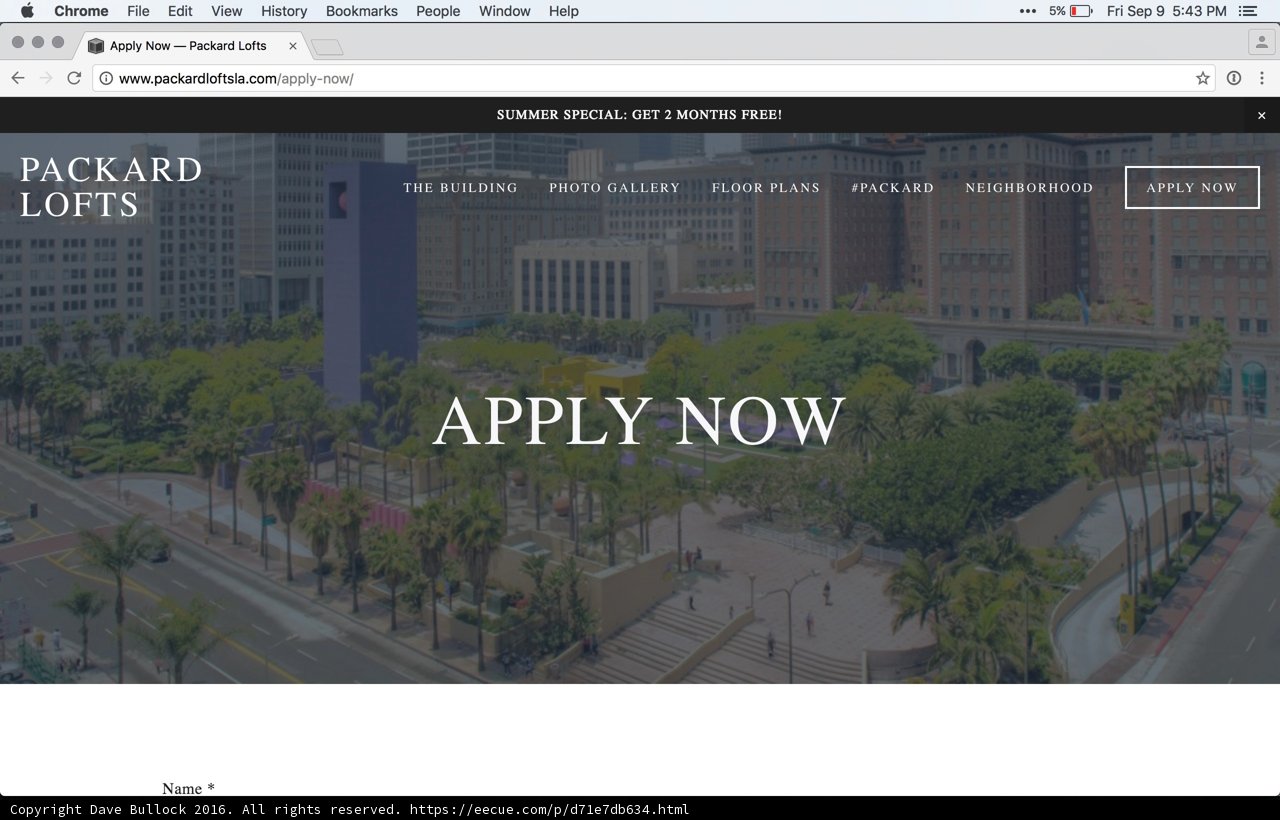Dismiss the Summer Special banner
This screenshot has width=1280, height=820.
[x=1262, y=115]
